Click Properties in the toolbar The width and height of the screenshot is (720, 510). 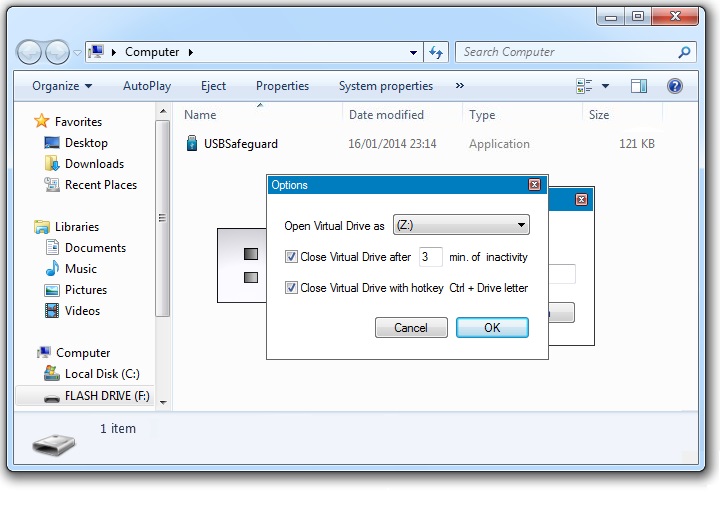click(x=282, y=86)
